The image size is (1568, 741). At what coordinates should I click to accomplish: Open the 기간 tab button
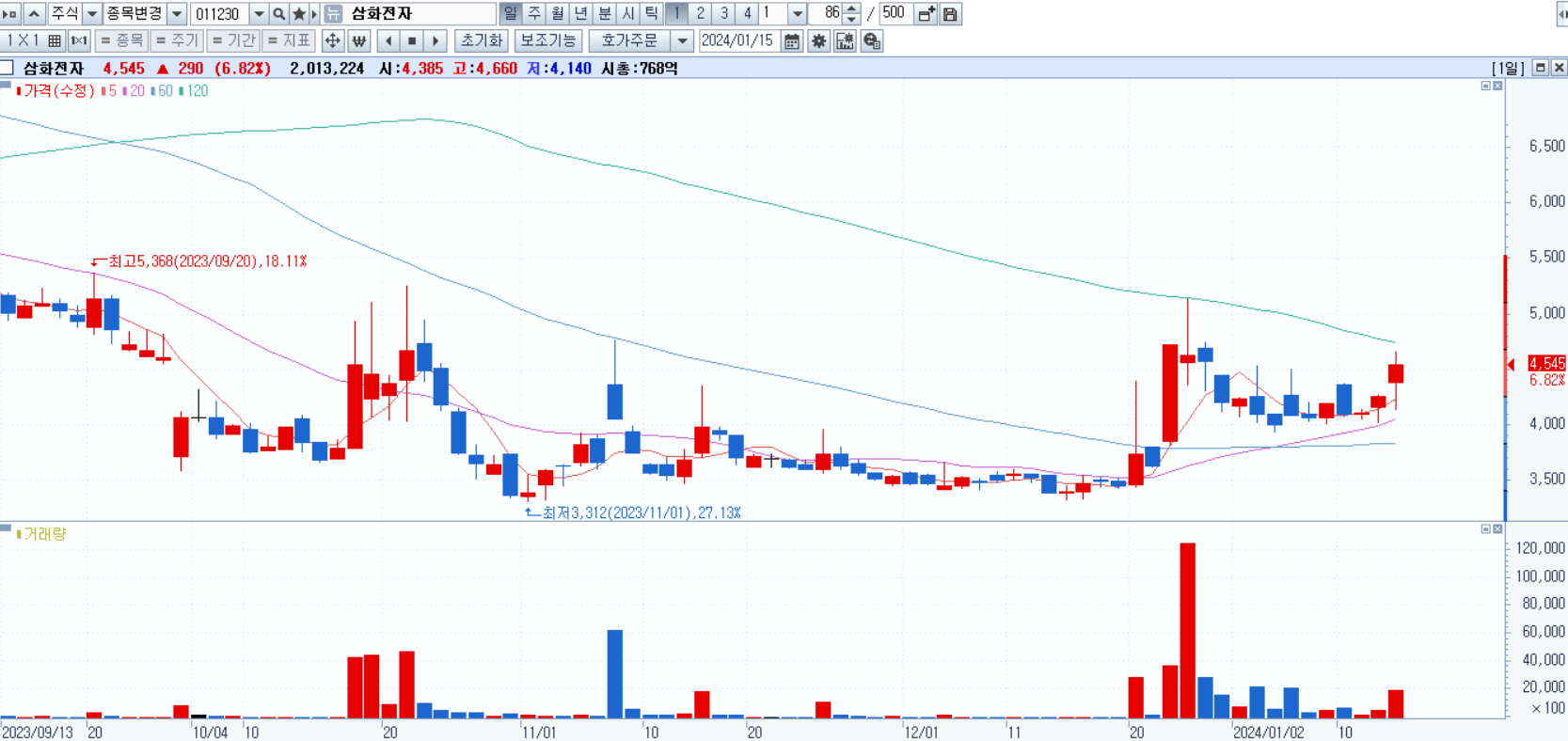tap(232, 40)
